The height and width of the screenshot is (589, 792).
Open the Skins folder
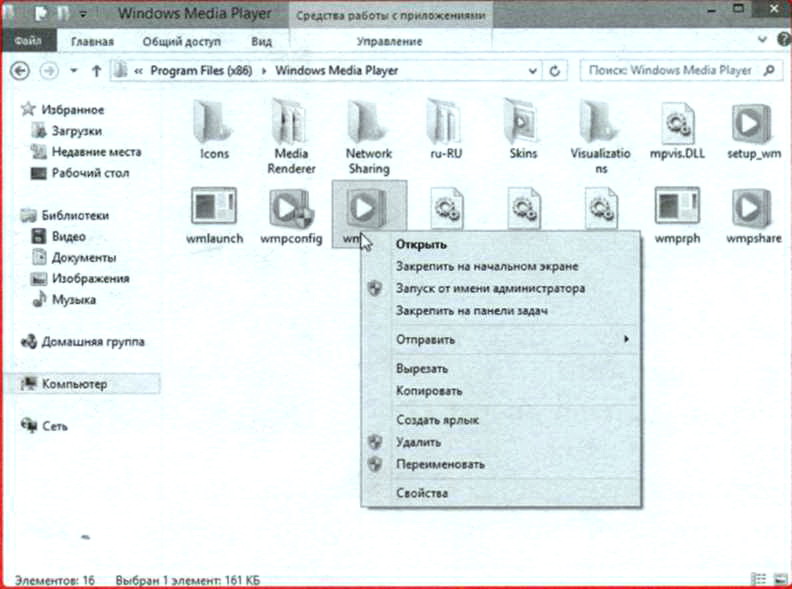[523, 124]
